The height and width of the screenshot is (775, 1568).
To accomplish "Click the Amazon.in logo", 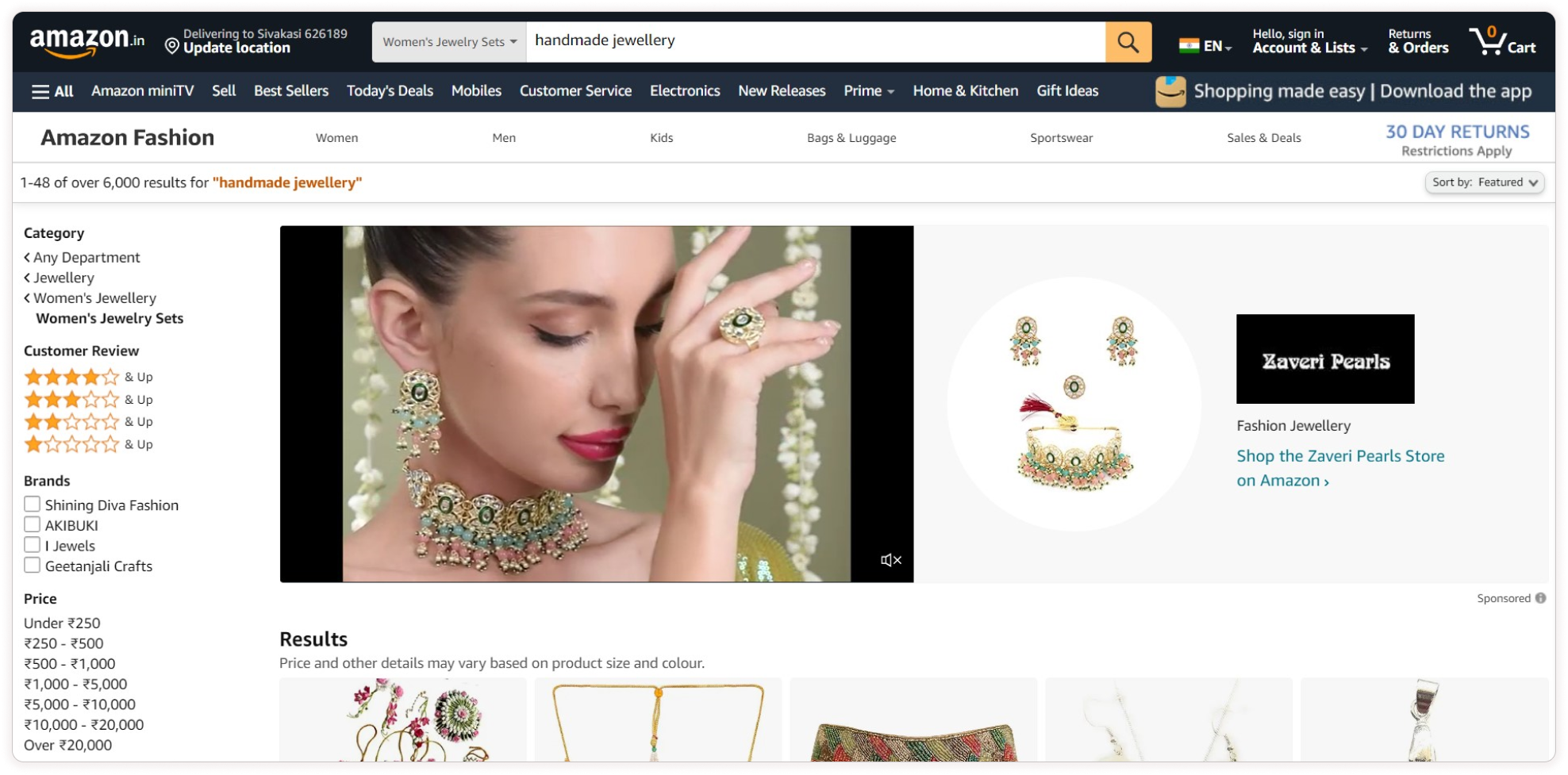I will point(87,41).
